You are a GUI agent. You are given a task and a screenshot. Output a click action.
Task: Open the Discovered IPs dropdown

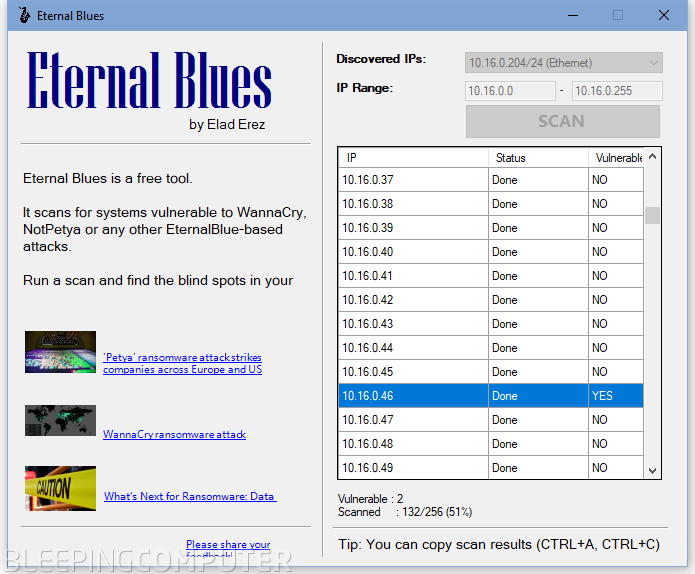point(563,62)
